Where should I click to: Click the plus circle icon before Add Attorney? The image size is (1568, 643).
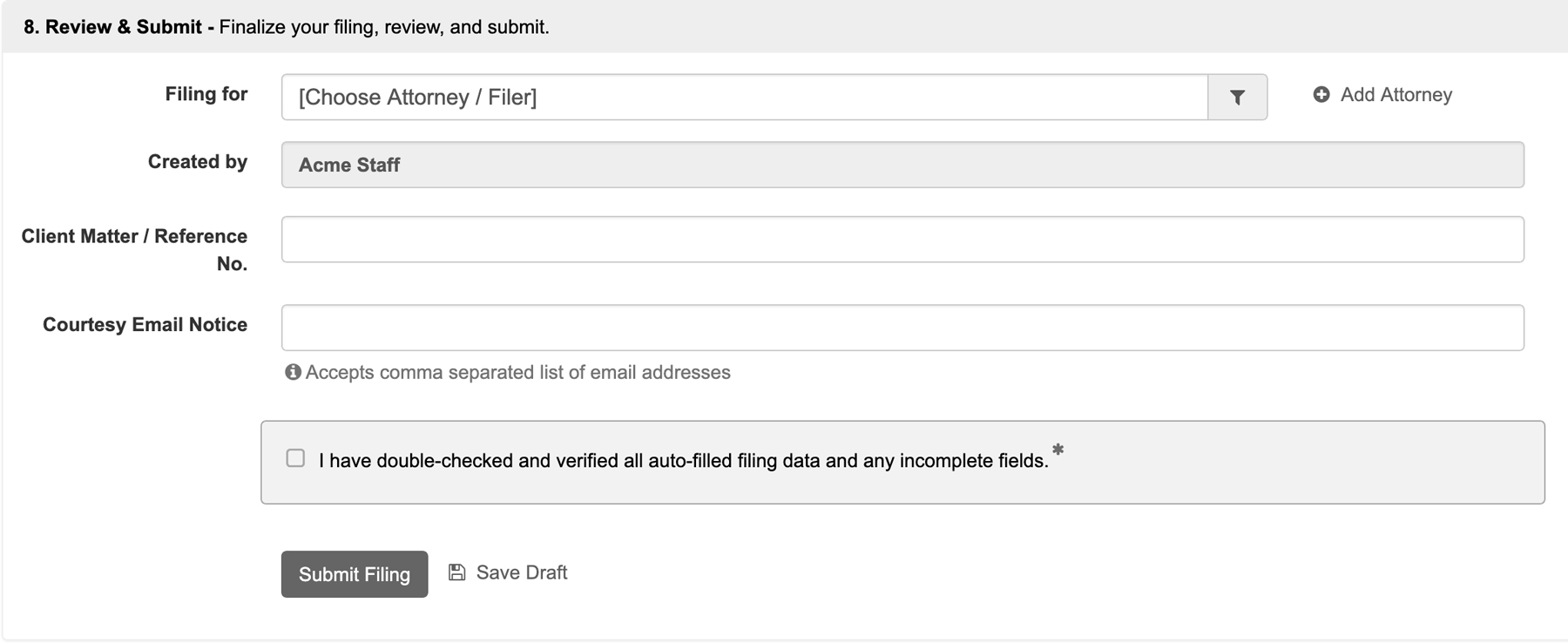pyautogui.click(x=1321, y=94)
